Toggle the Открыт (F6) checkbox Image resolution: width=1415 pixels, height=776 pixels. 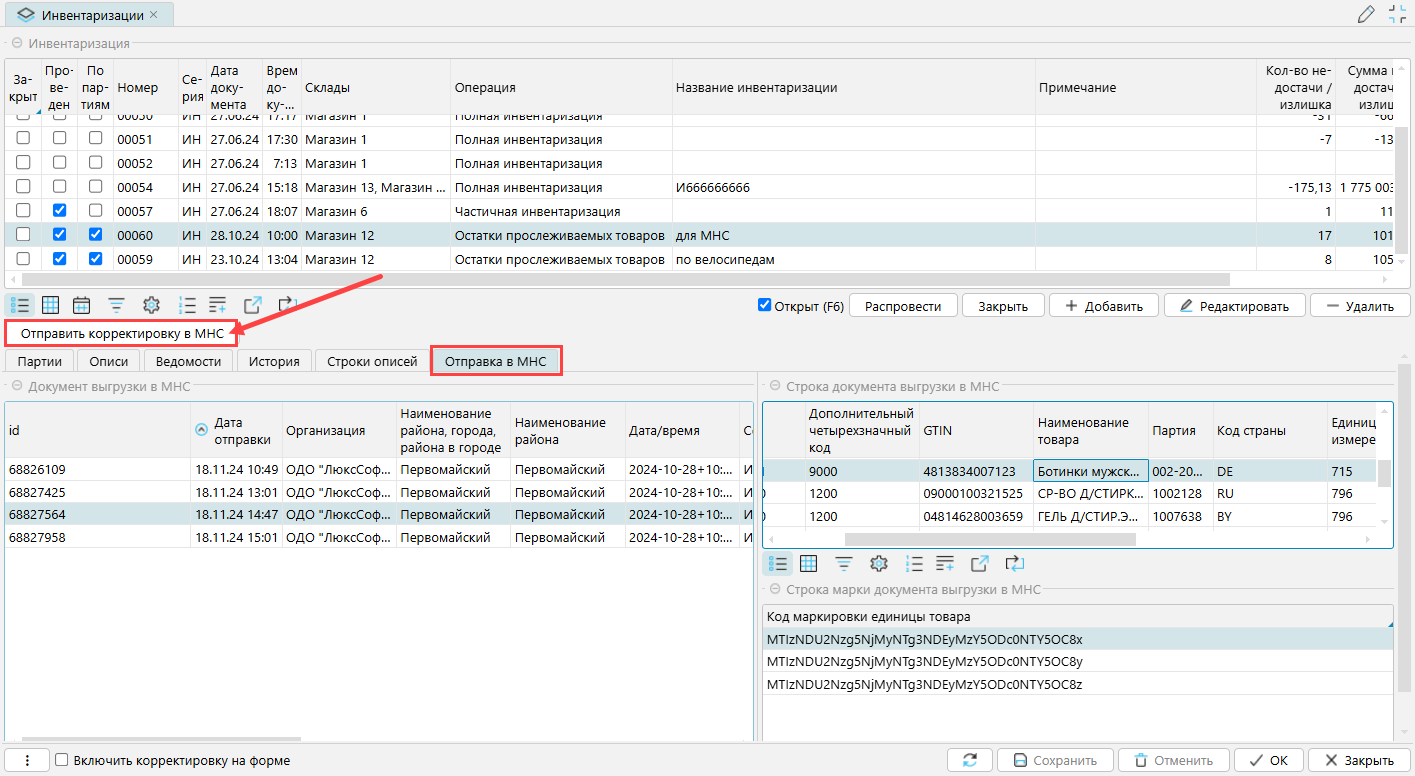[x=765, y=306]
